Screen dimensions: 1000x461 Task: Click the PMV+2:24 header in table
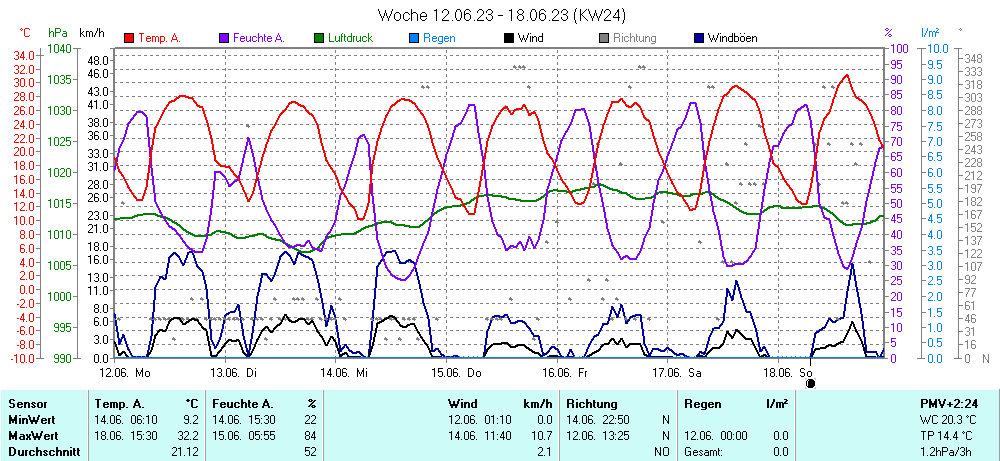(947, 403)
